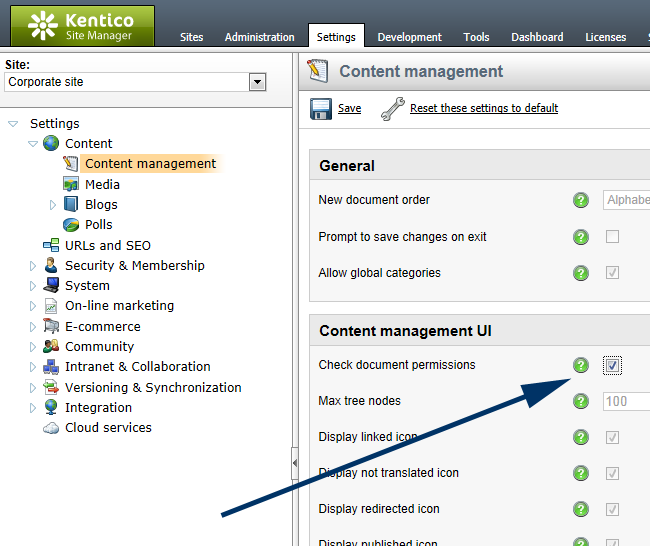Expand Security & Membership node
This screenshot has width=650, height=546.
33,266
